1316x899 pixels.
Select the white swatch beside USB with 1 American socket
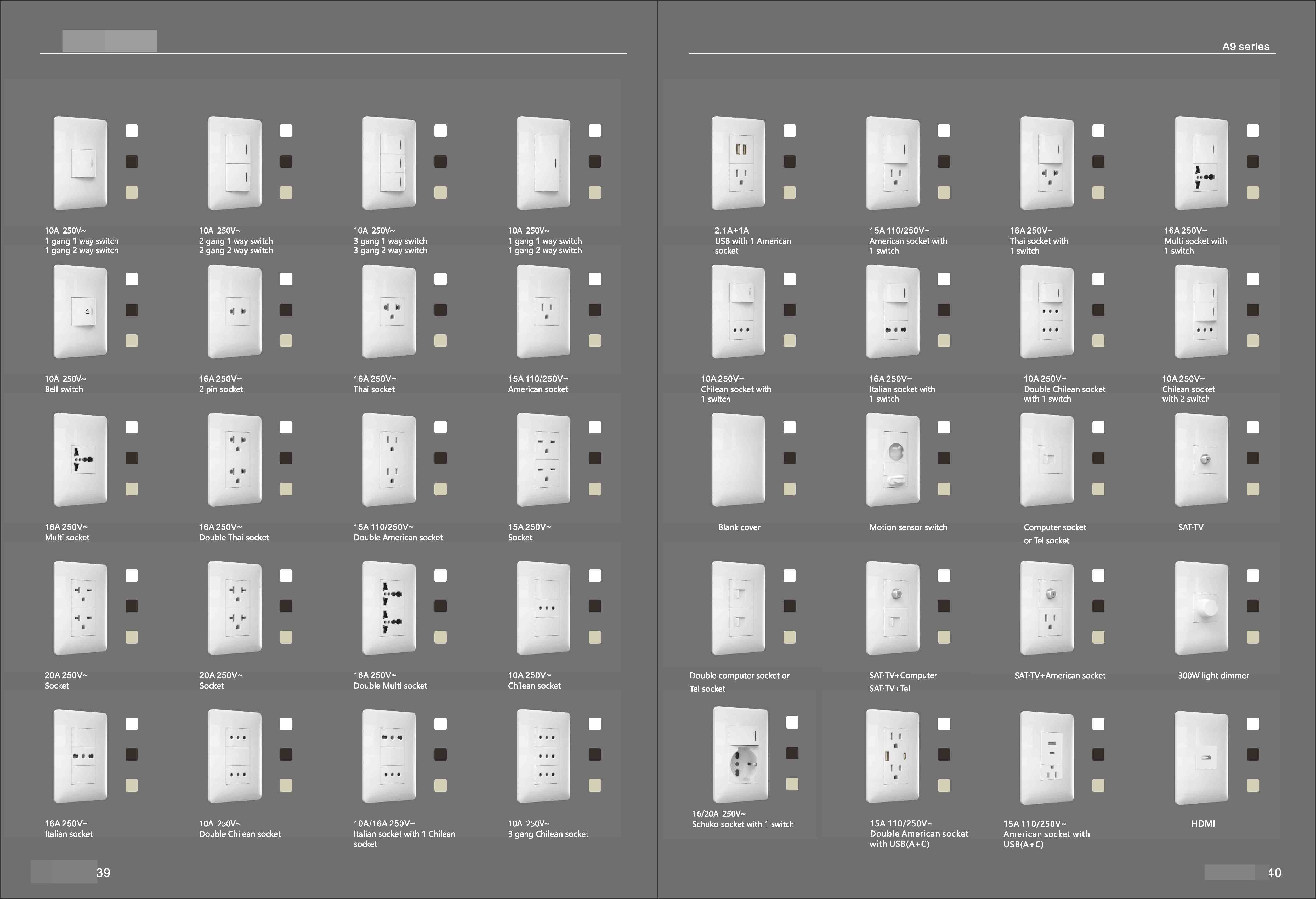point(789,131)
